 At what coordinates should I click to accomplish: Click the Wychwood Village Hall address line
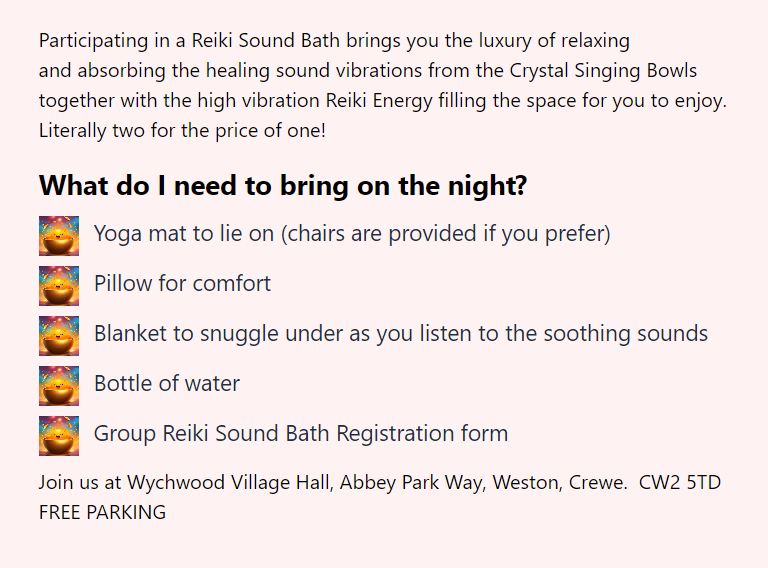[x=380, y=482]
